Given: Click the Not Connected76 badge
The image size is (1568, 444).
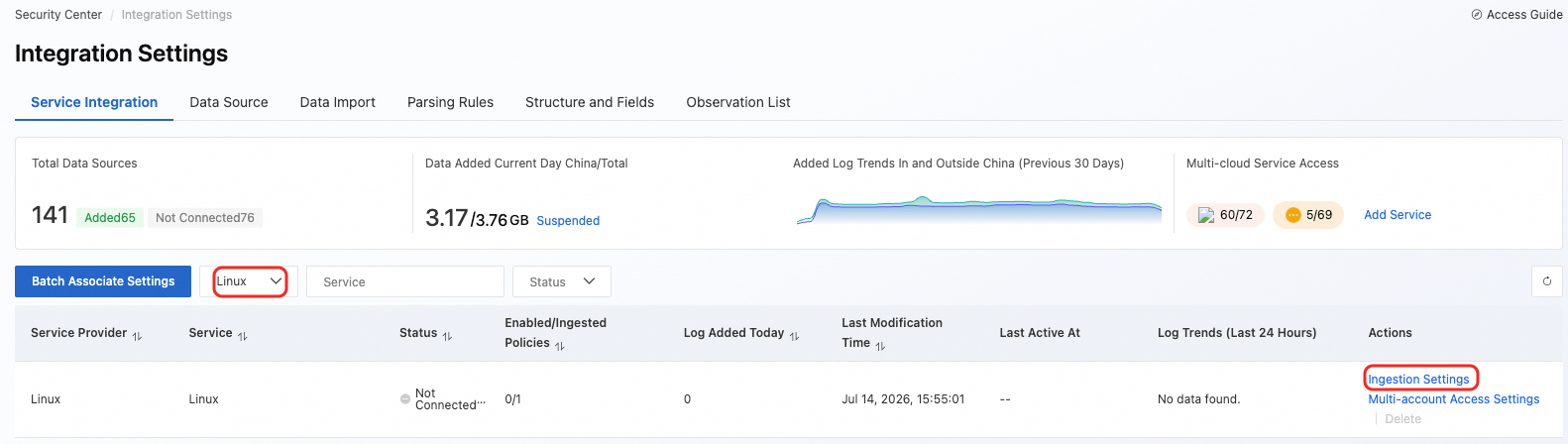Looking at the screenshot, I should (205, 218).
